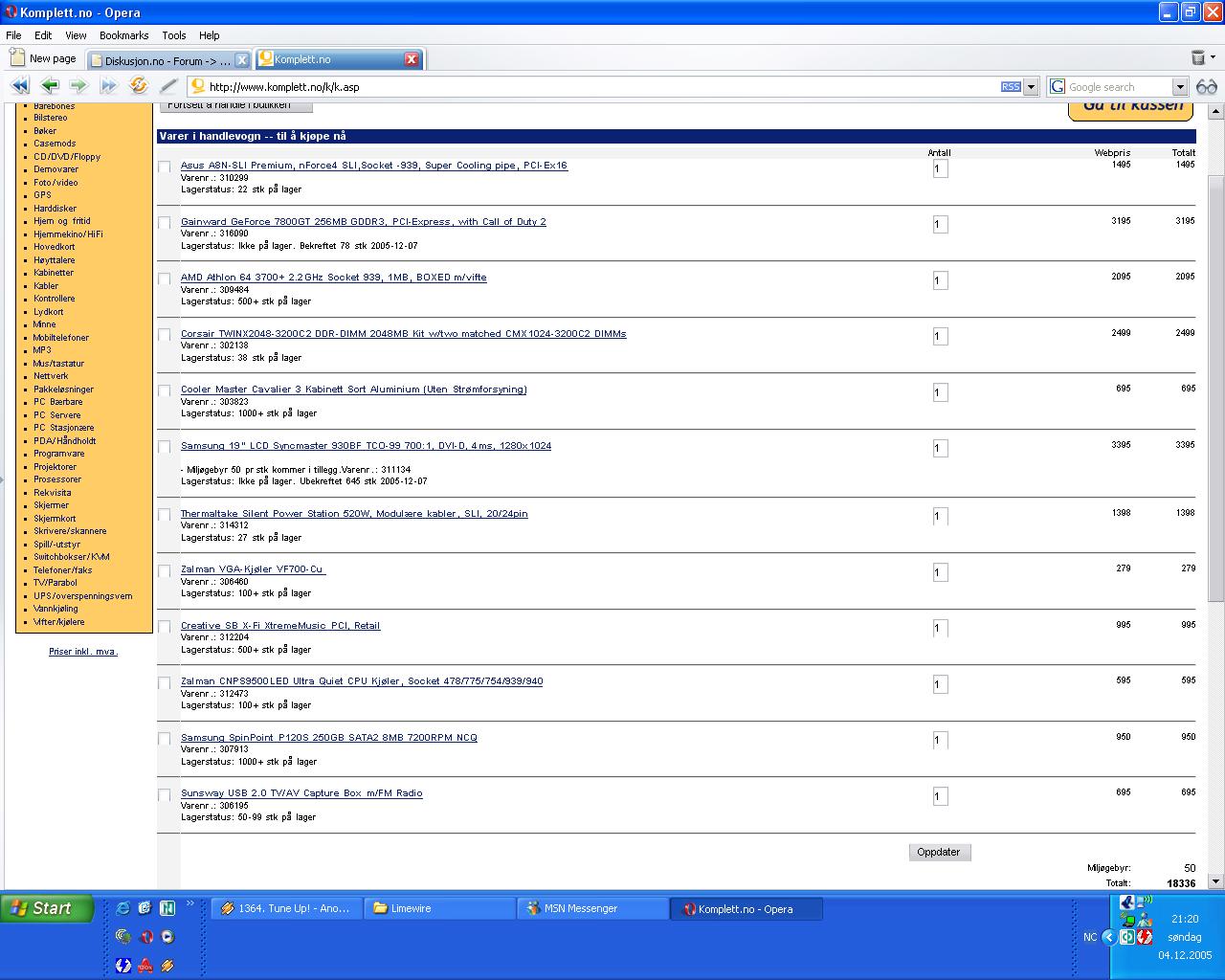Image resolution: width=1225 pixels, height=980 pixels.
Task: Open Windows Media Player quick launch icon
Action: (x=167, y=937)
